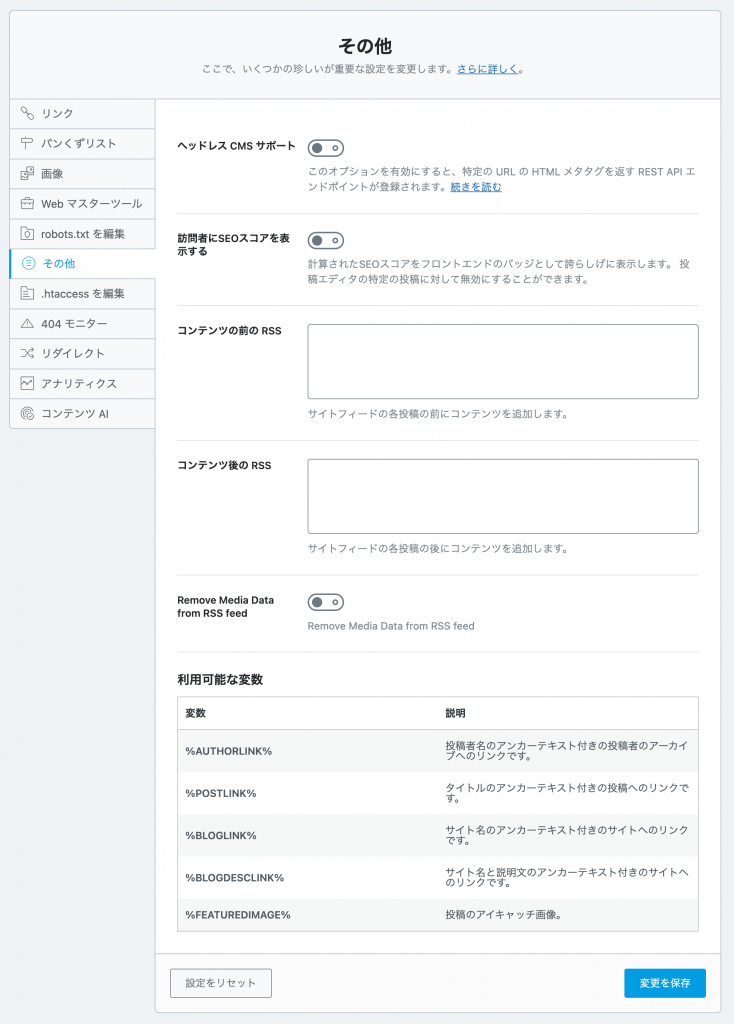
Task: Open the さらに詳しく link
Action: tap(487, 69)
